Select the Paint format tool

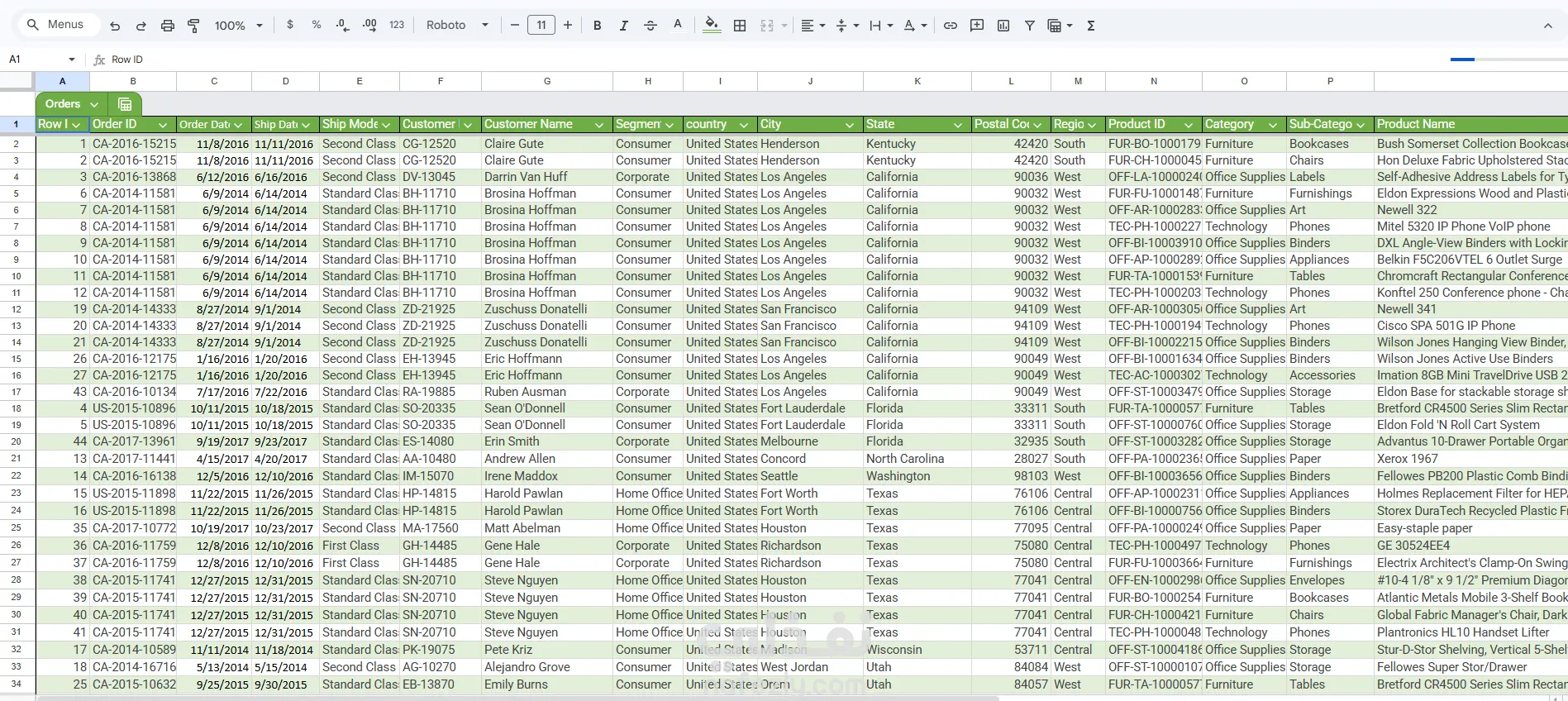click(x=194, y=26)
